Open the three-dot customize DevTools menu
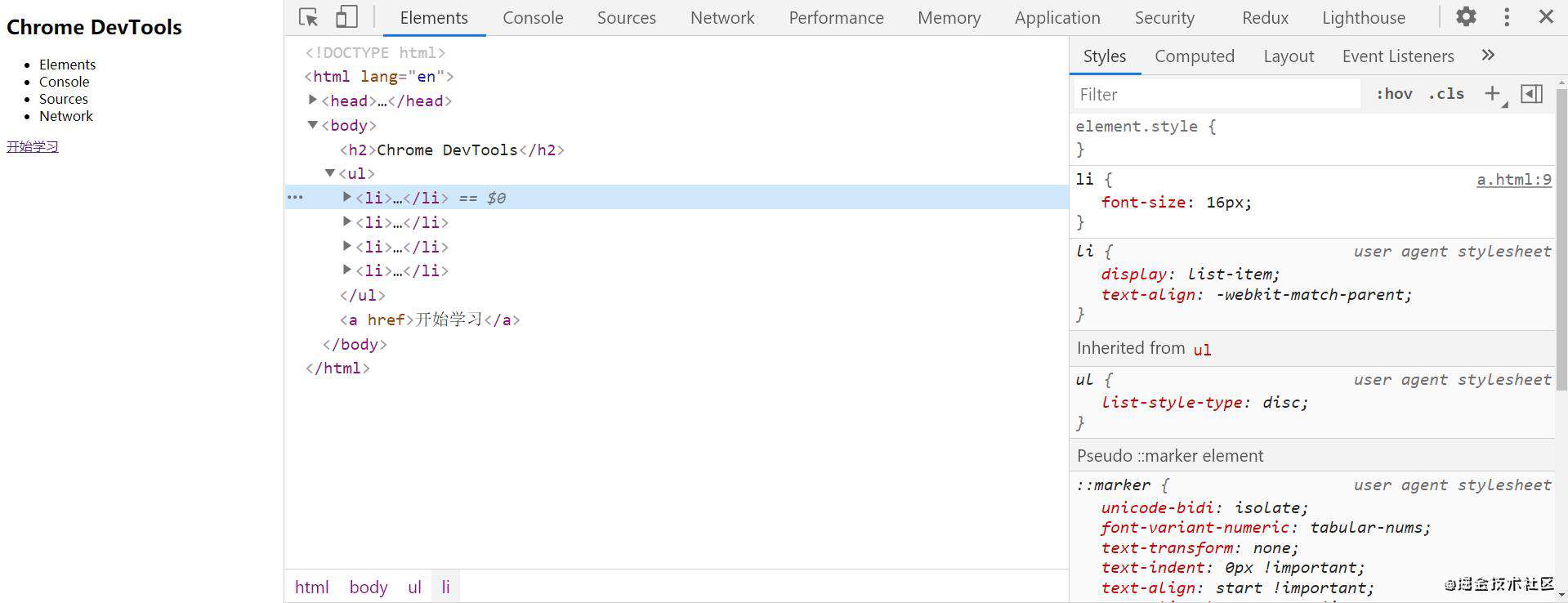1568x603 pixels. coord(1507,16)
